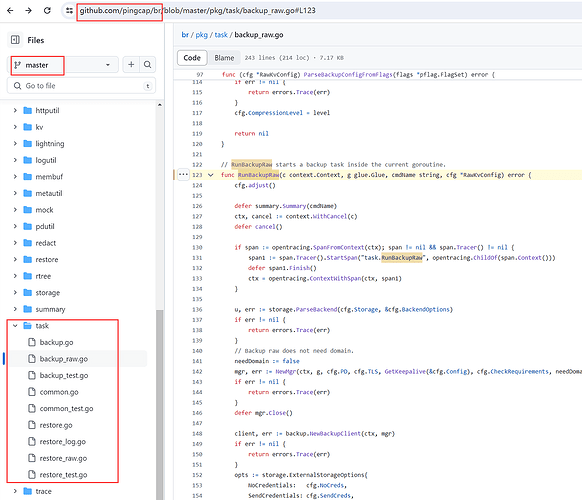Open site information icon in address bar
Image resolution: width=582 pixels, height=500 pixels.
pos(69,10)
